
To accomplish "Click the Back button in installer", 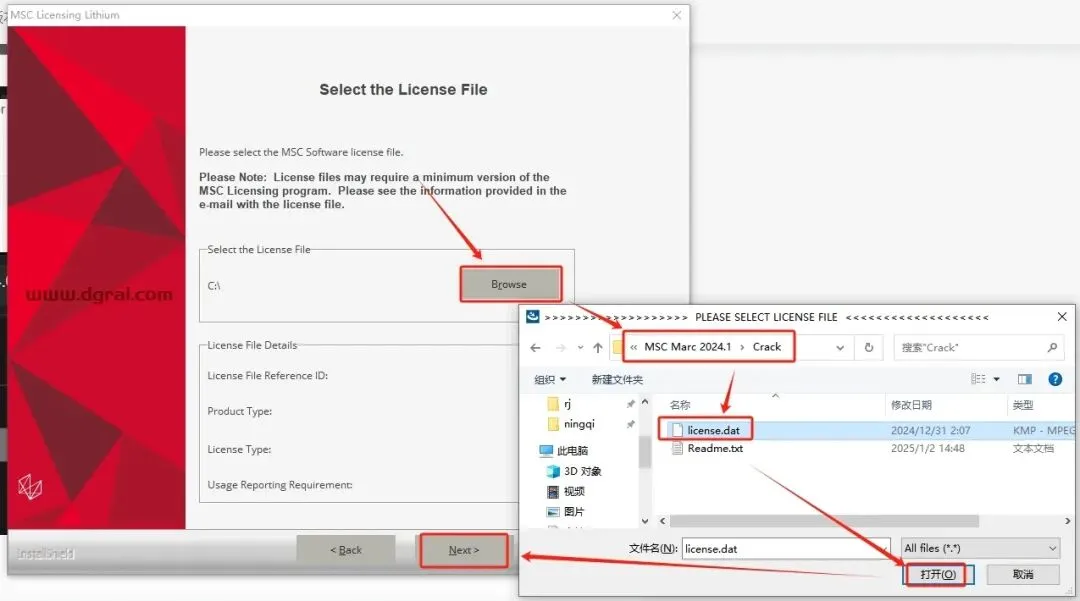I will 346,550.
